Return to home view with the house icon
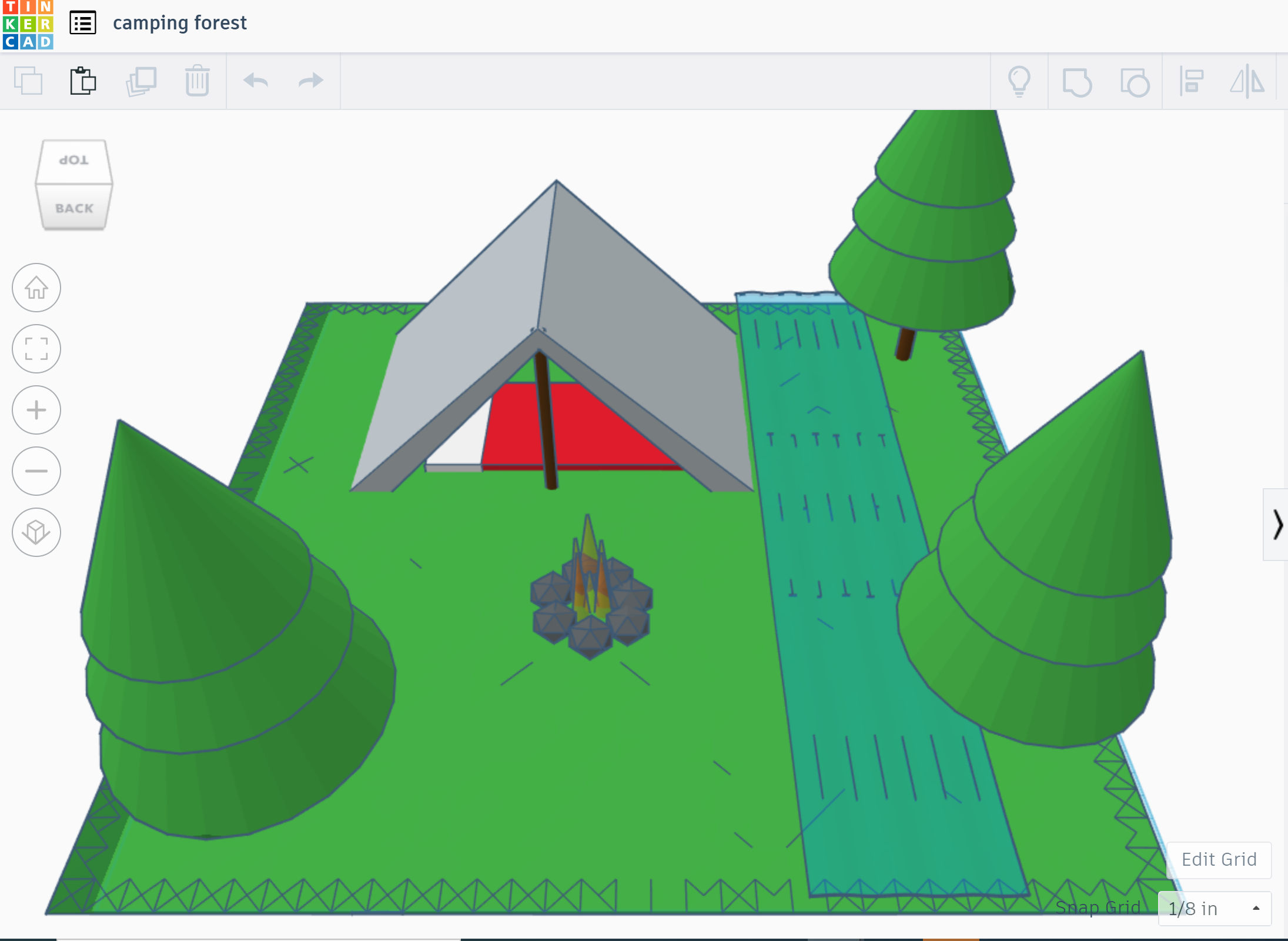This screenshot has height=941, width=1288. tap(36, 288)
